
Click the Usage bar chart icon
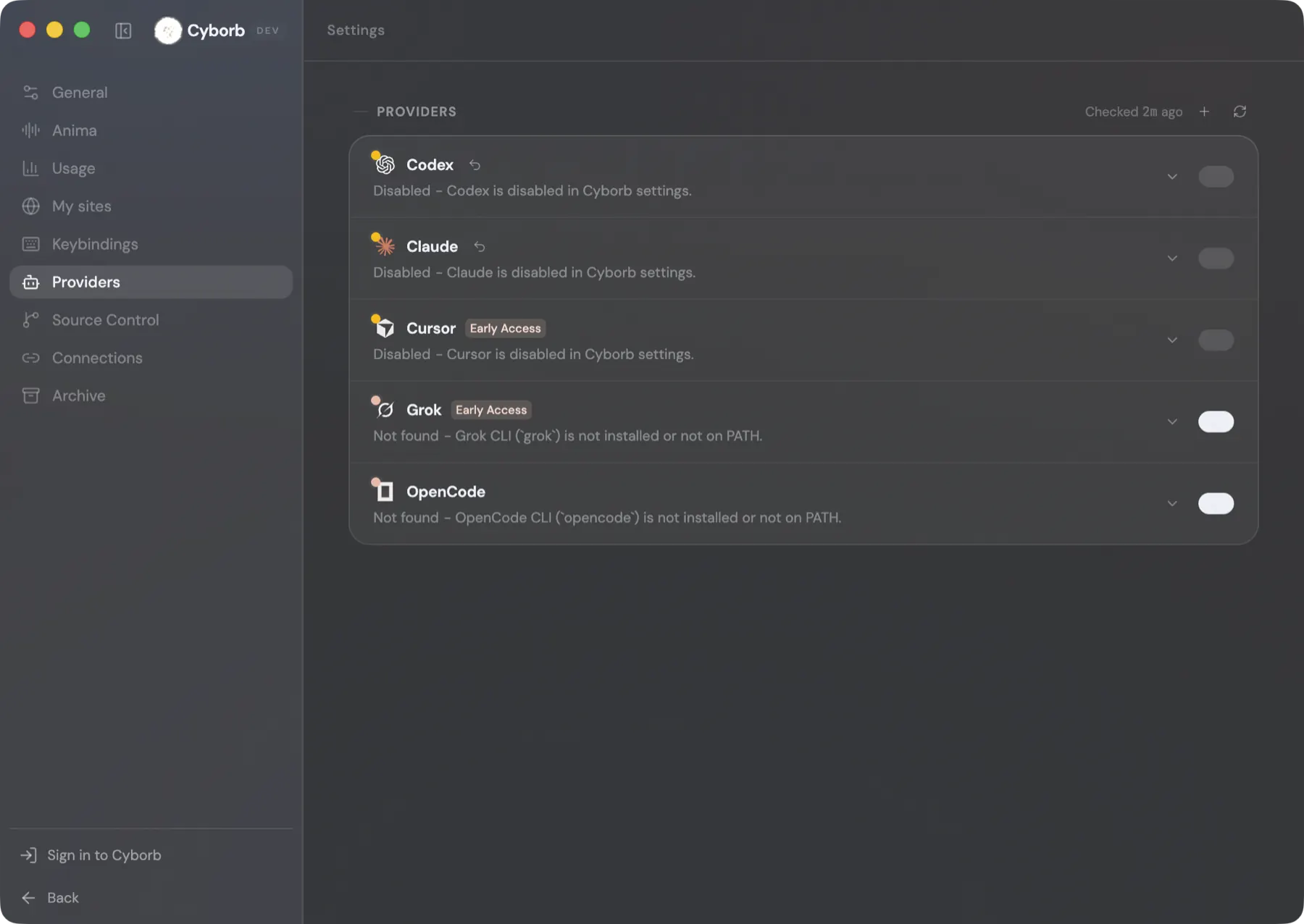[x=30, y=168]
